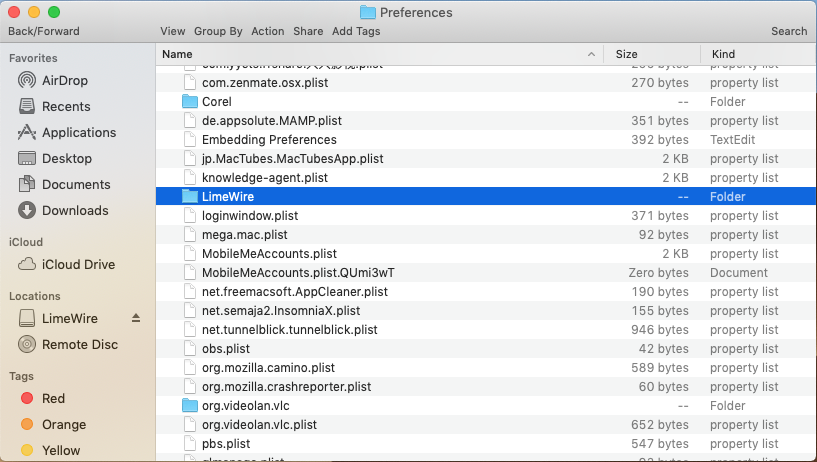Eject the LimeWire volume
The height and width of the screenshot is (462, 817).
(x=136, y=318)
